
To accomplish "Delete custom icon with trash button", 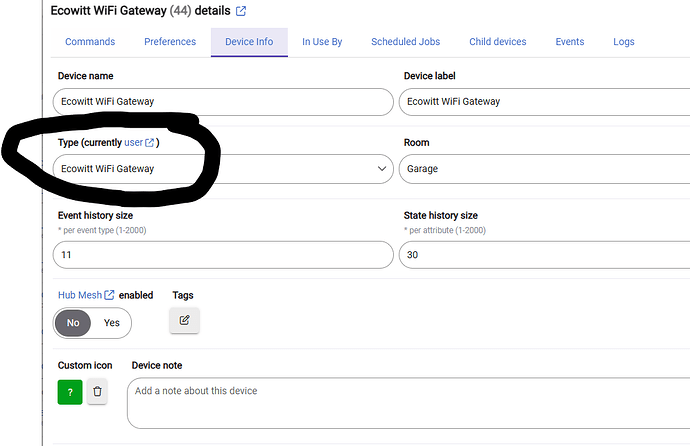I will 97,391.
